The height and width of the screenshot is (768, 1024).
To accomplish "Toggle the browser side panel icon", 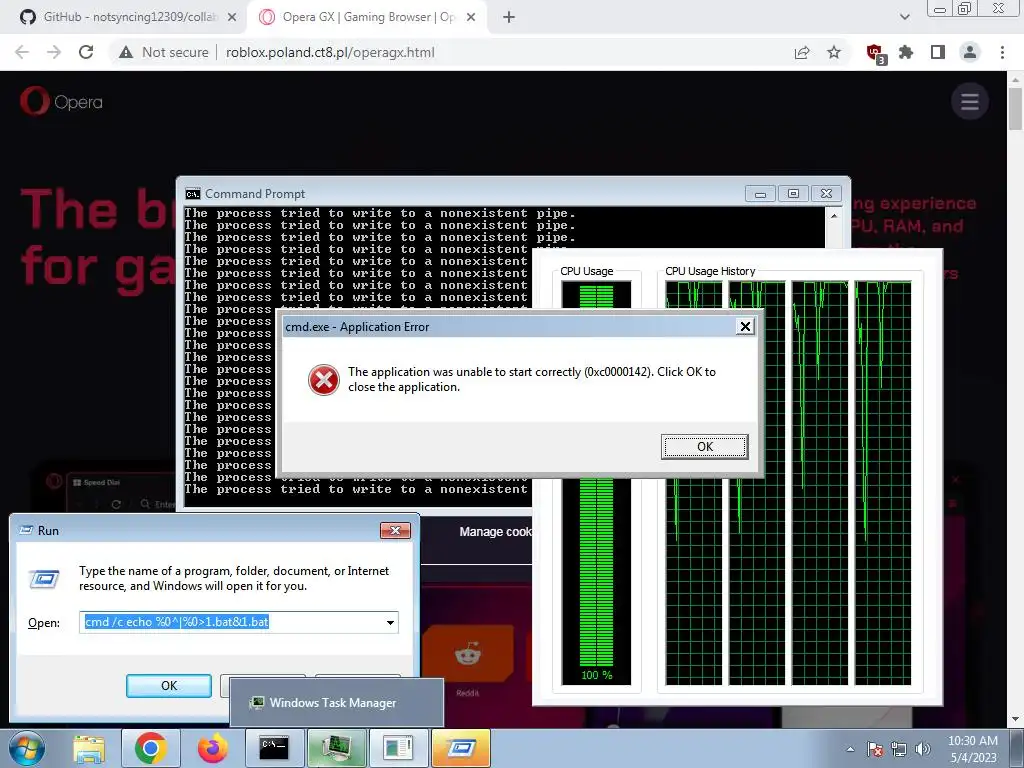I will tap(938, 52).
